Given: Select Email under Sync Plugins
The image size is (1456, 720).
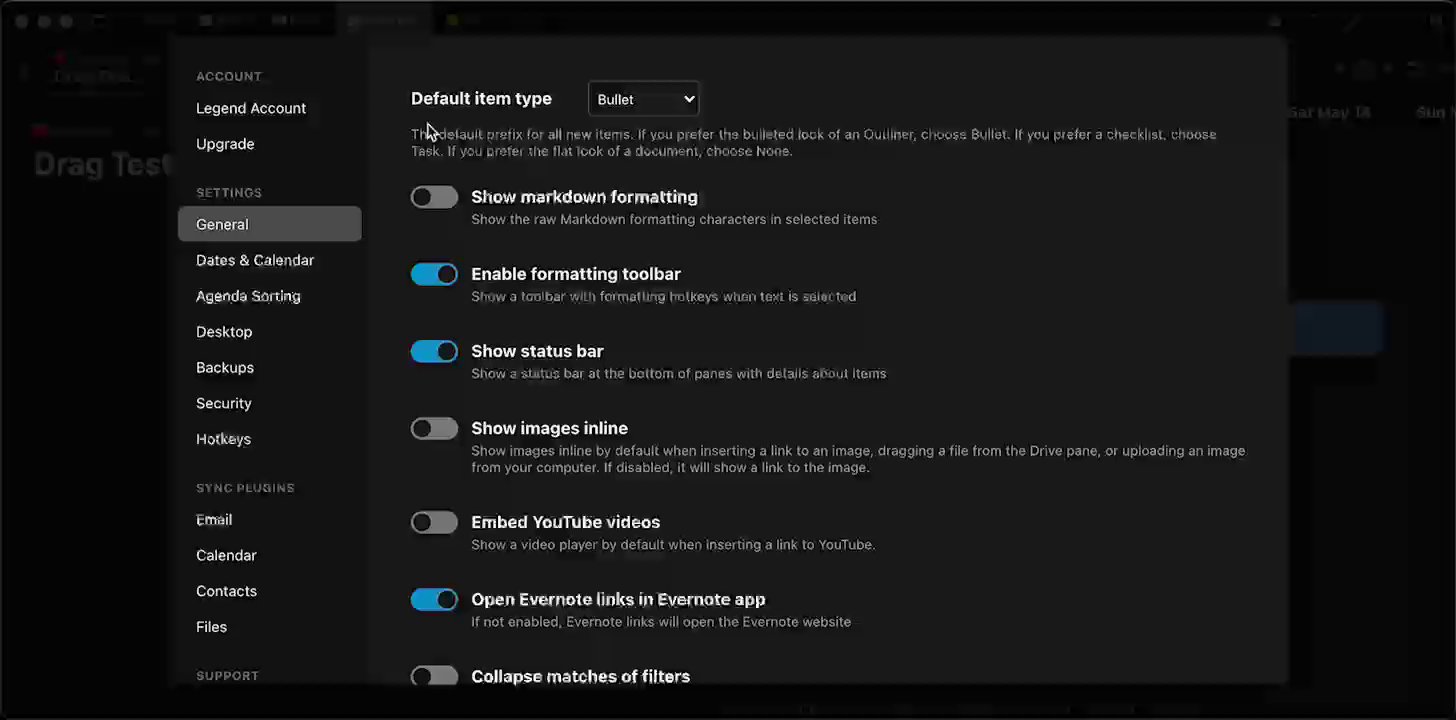Looking at the screenshot, I should (x=214, y=520).
